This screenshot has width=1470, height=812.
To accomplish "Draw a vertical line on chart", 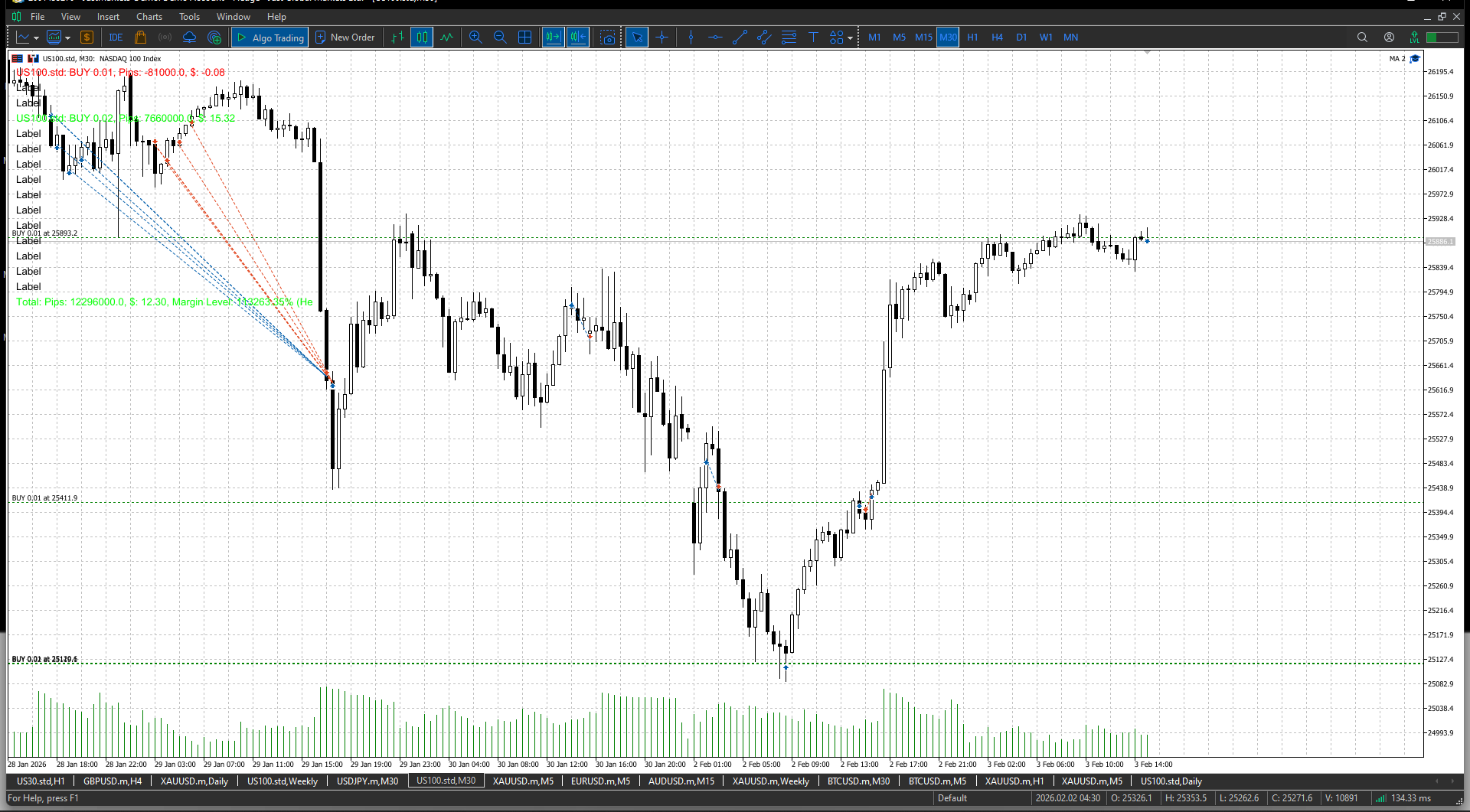I will pos(691,38).
